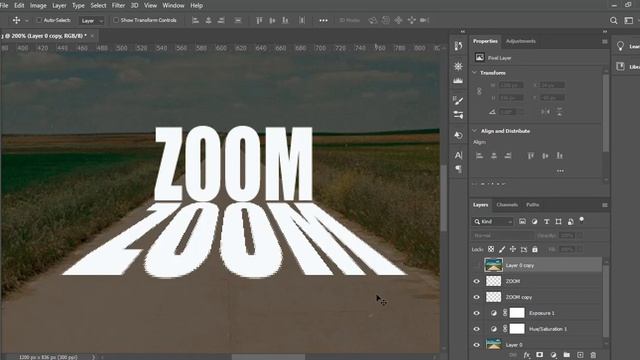Filter layers by shape layers icon

click(x=558, y=221)
